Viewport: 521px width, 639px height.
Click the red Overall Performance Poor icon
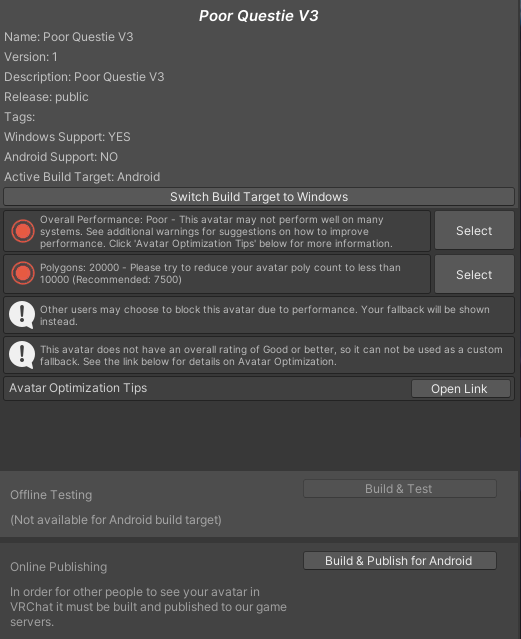click(23, 231)
